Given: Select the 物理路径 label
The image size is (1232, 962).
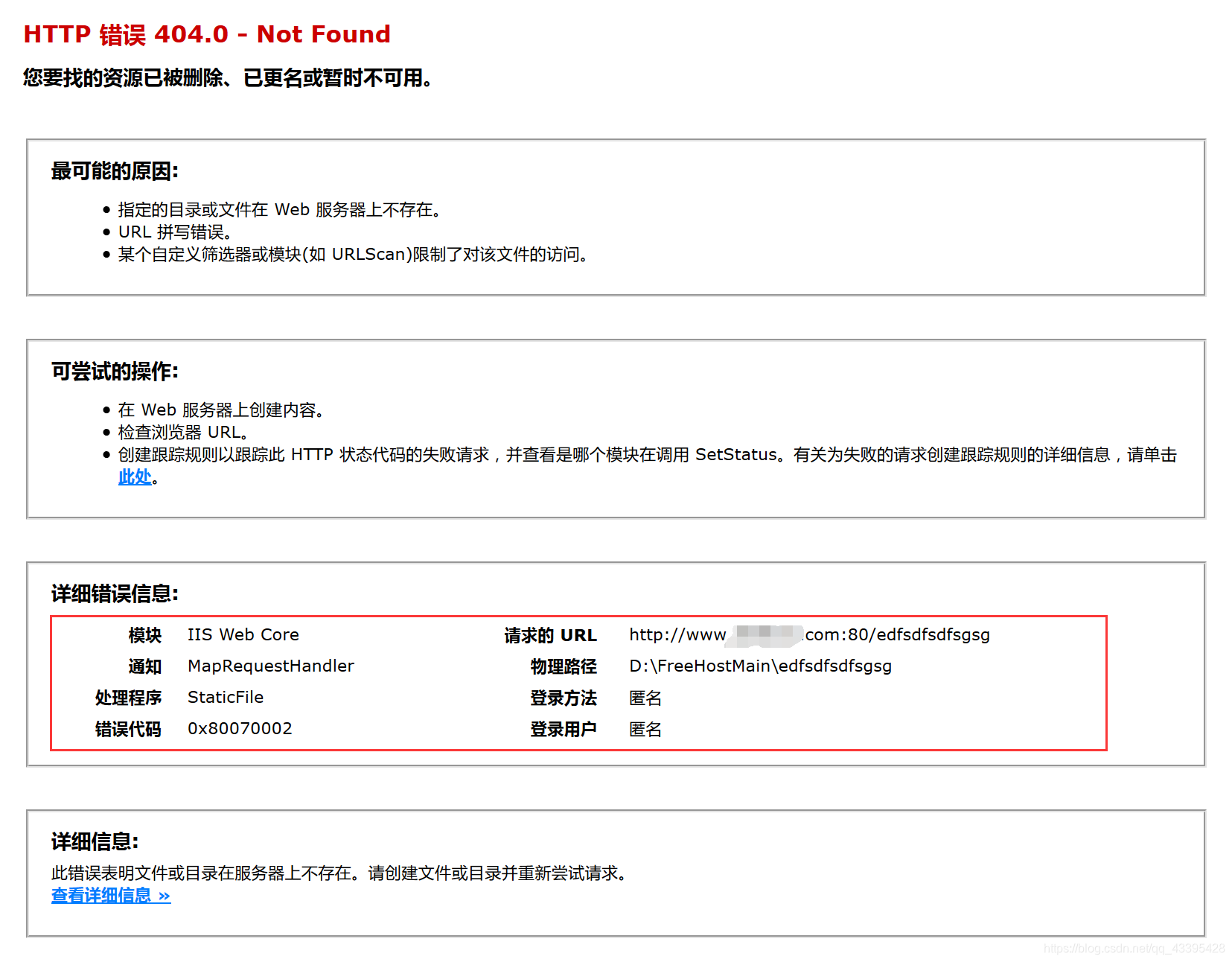Looking at the screenshot, I should click(x=564, y=666).
